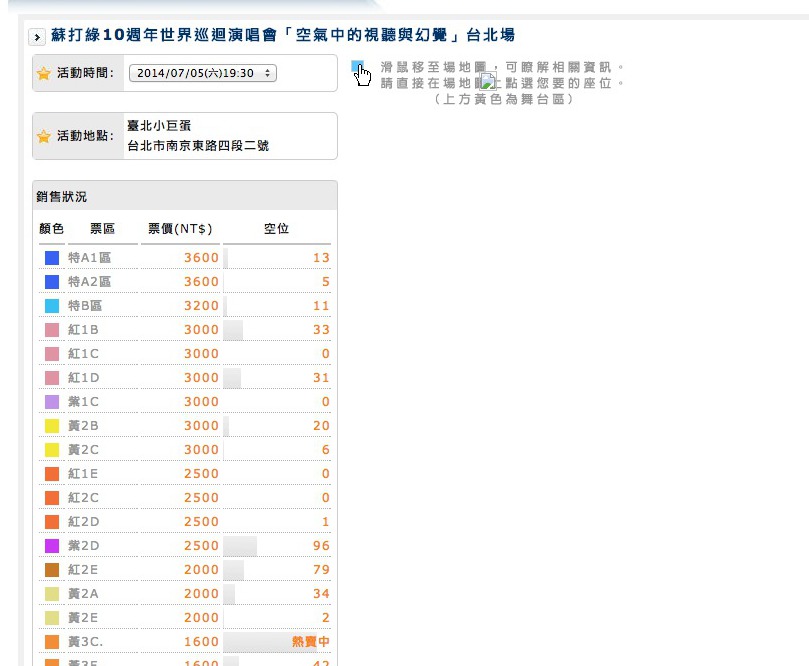The image size is (809, 666).
Task: Click the 熱賣中 status for 黃3C.
Action: (x=311, y=642)
